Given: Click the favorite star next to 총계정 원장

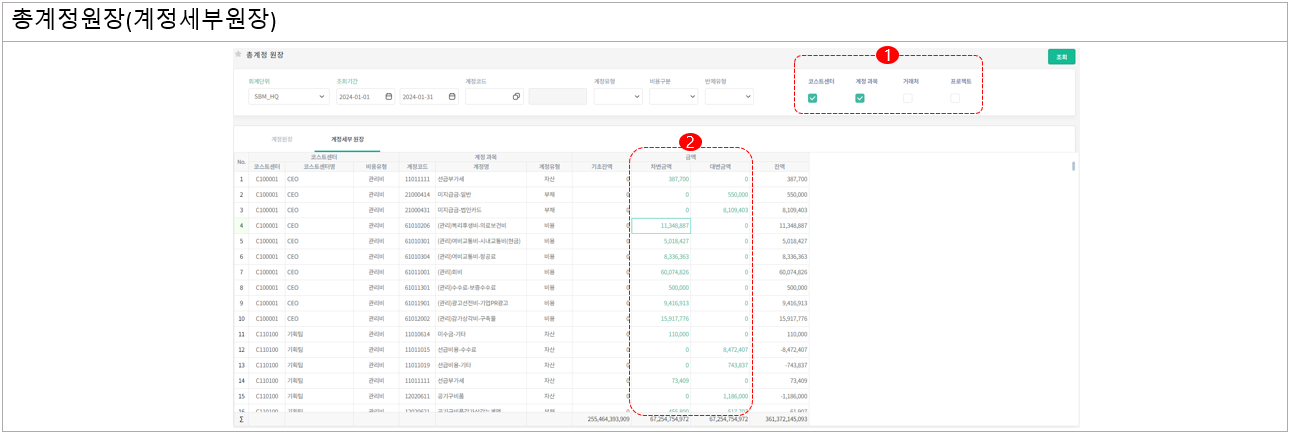Looking at the screenshot, I should coord(238,54).
